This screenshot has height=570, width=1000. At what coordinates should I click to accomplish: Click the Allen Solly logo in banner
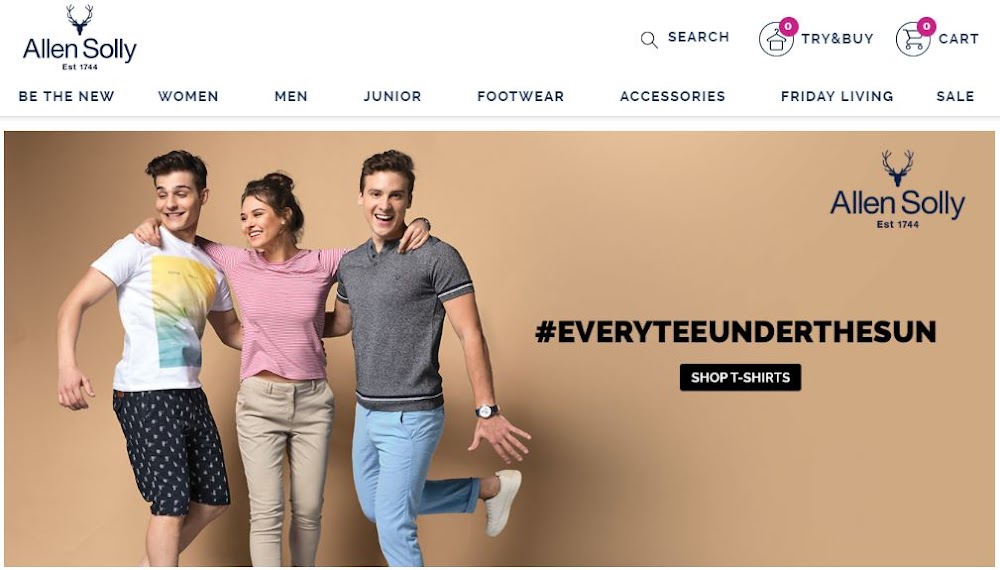pos(897,189)
